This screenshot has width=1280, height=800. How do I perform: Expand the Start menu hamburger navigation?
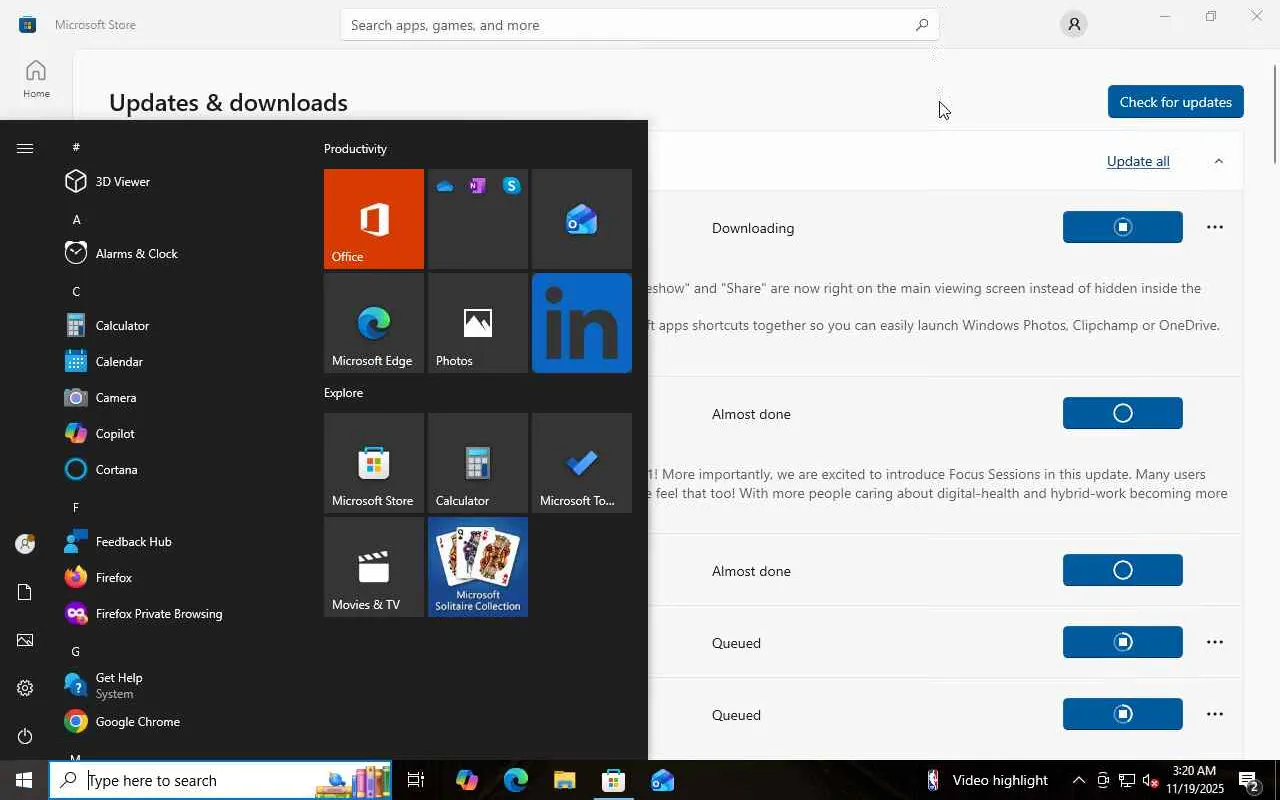(25, 149)
